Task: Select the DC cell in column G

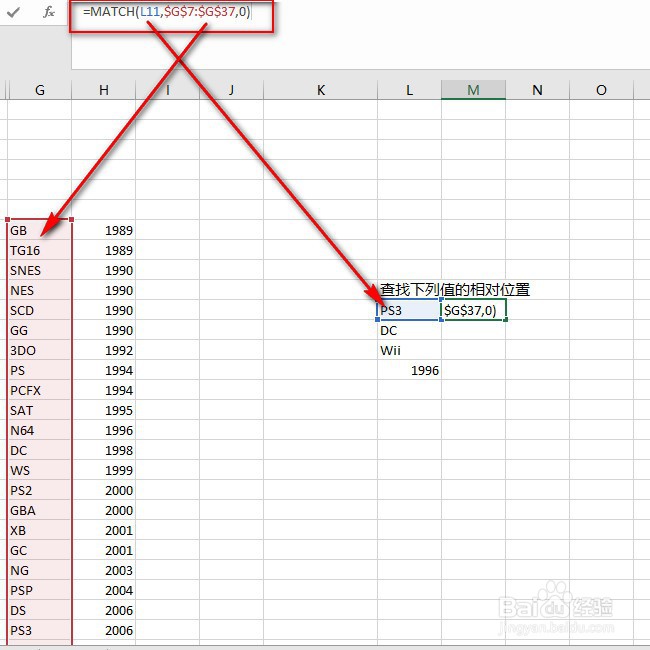Action: (x=40, y=450)
